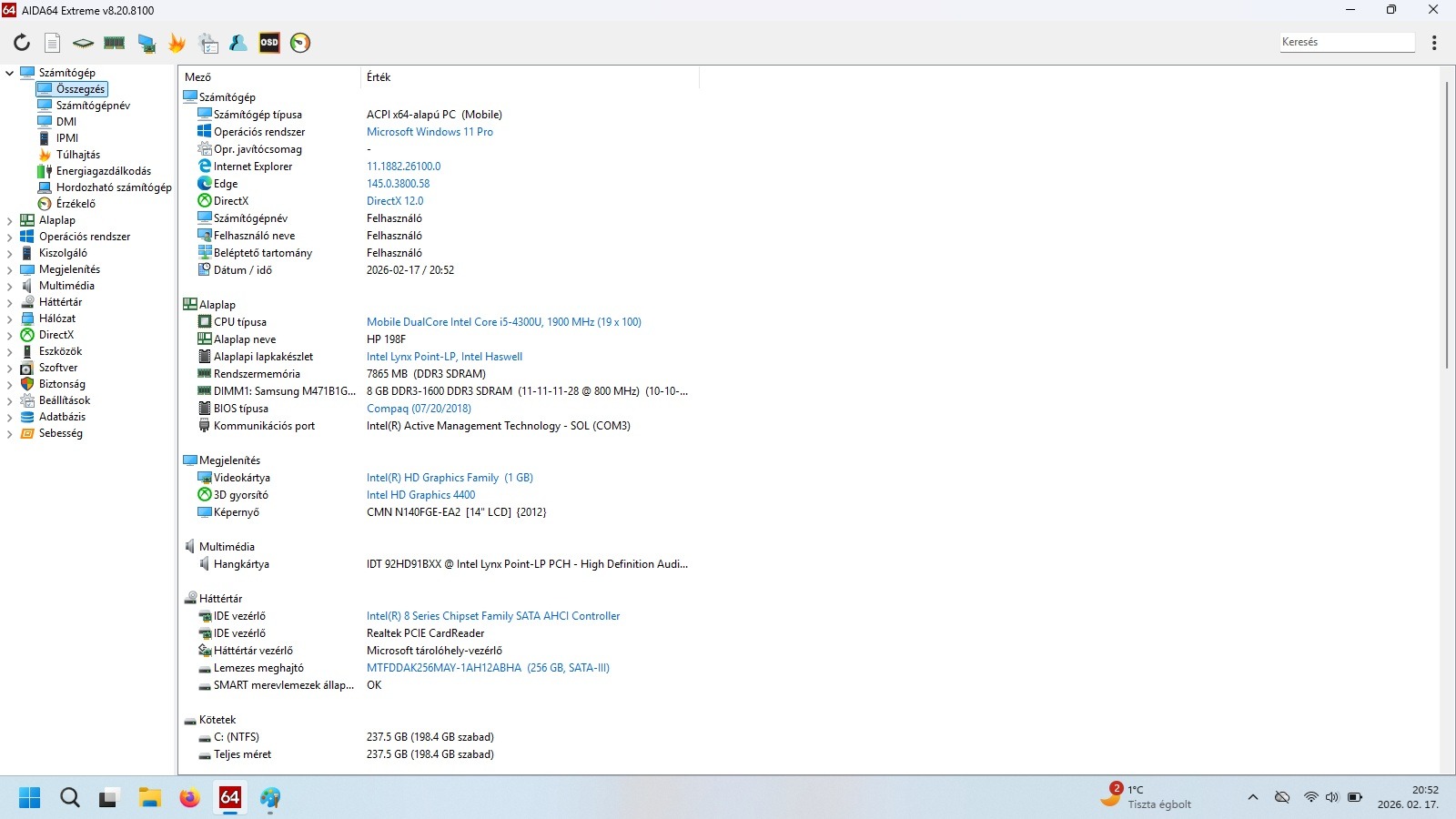Open the Report document icon in toolbar

click(53, 43)
